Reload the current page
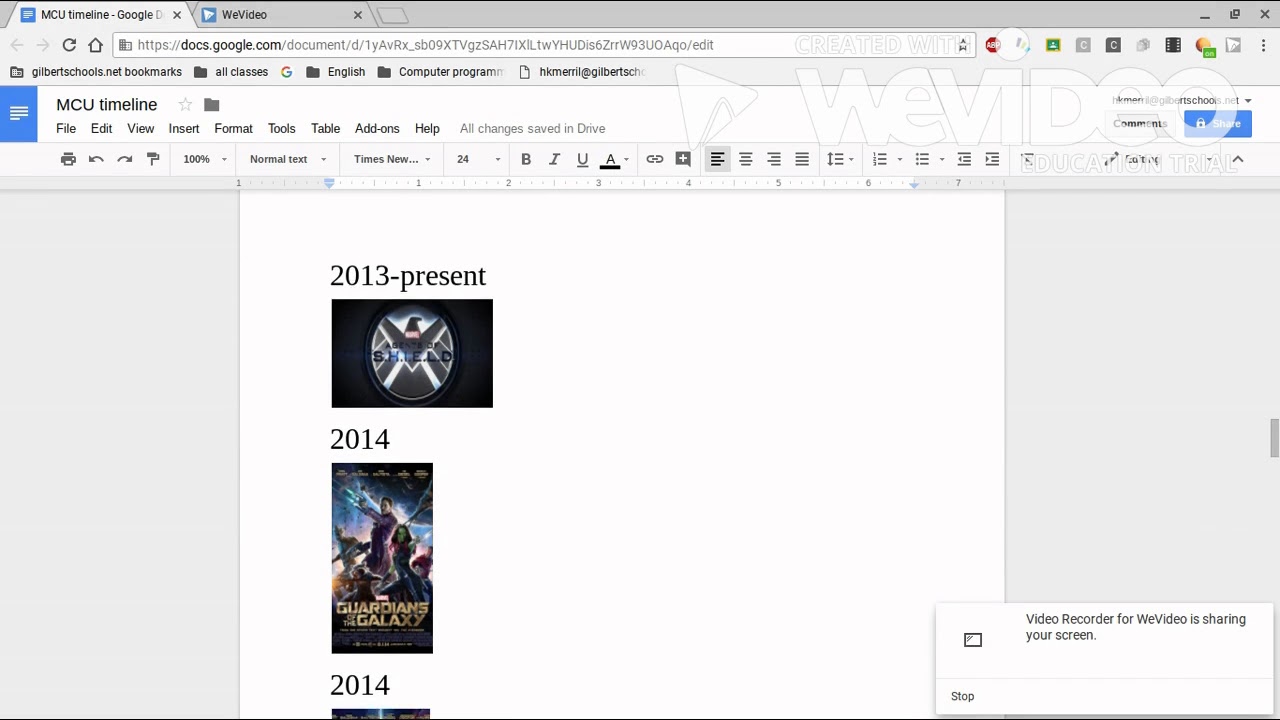The height and width of the screenshot is (720, 1280). click(69, 45)
